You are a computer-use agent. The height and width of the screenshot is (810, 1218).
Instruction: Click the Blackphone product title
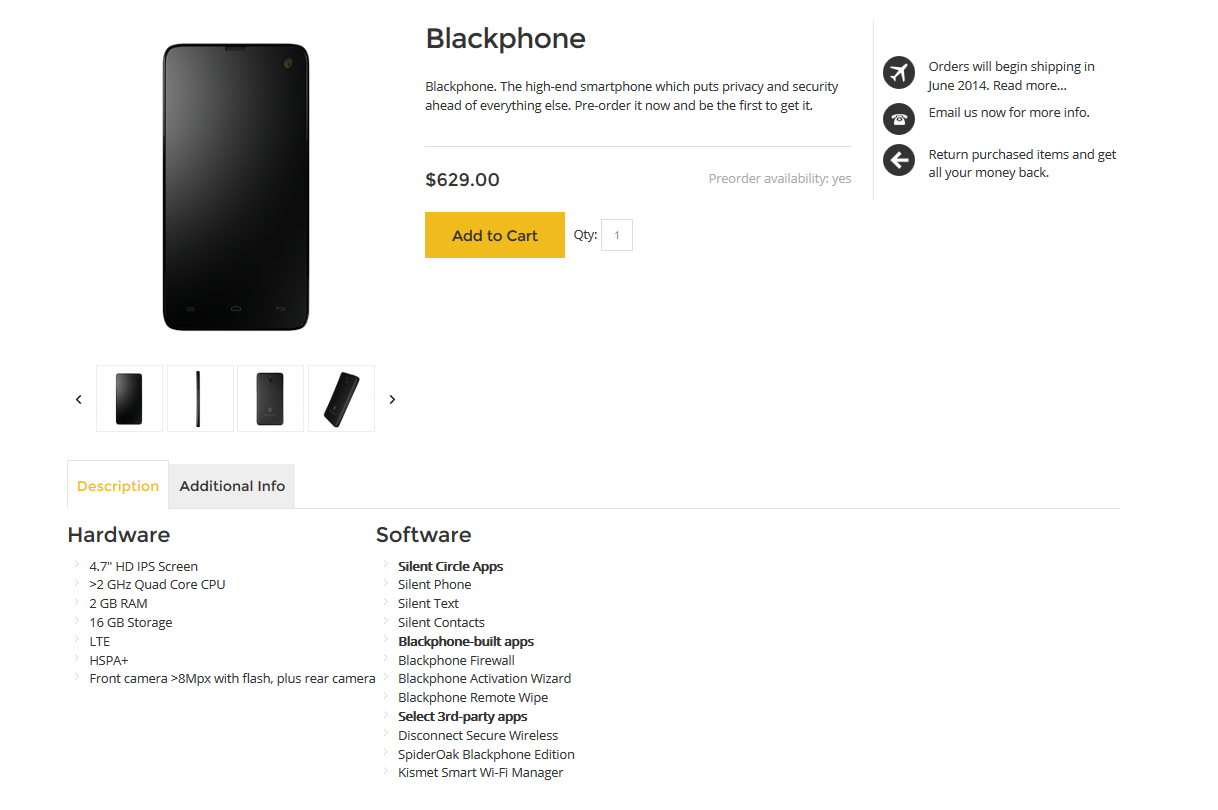point(506,39)
